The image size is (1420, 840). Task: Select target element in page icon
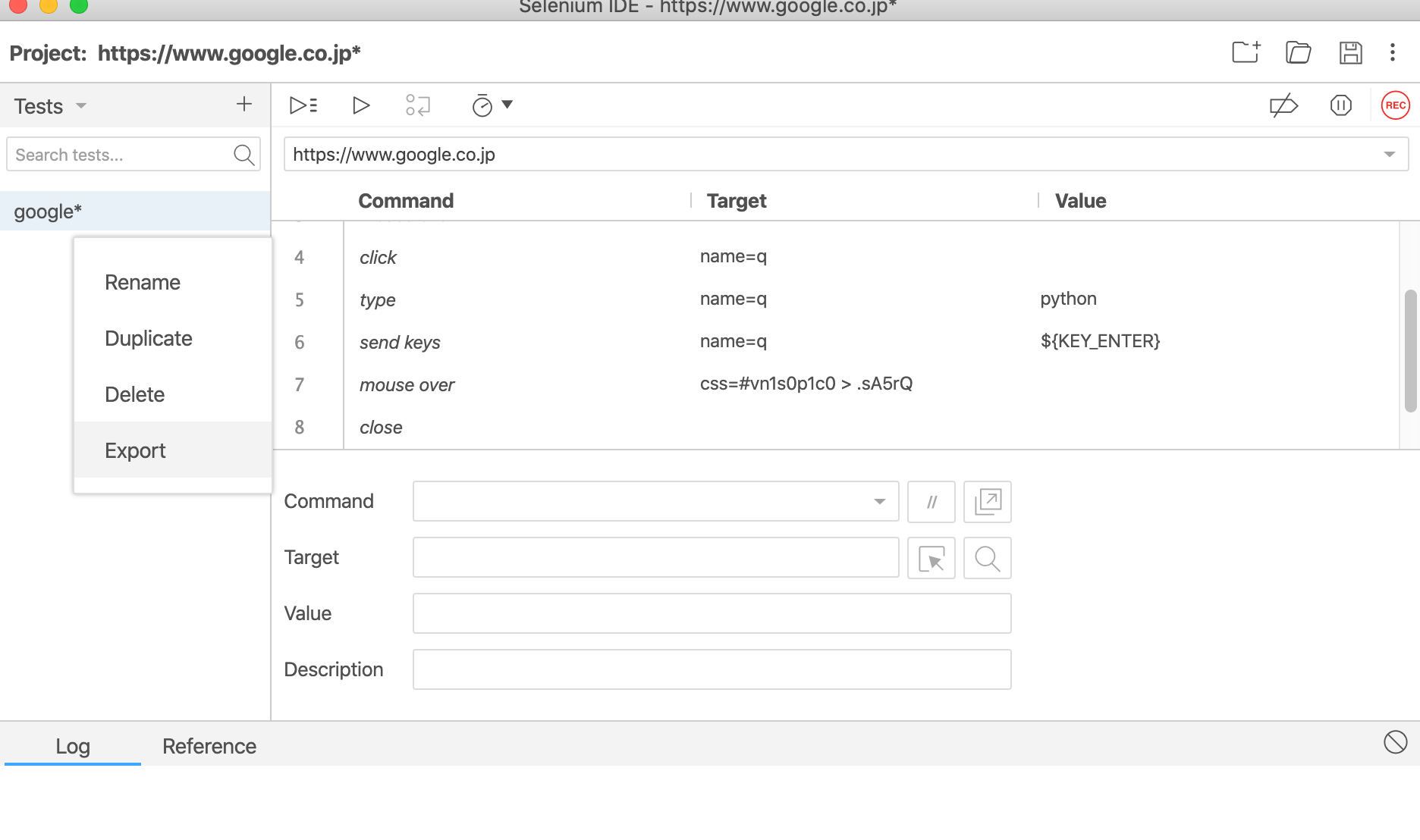point(931,558)
